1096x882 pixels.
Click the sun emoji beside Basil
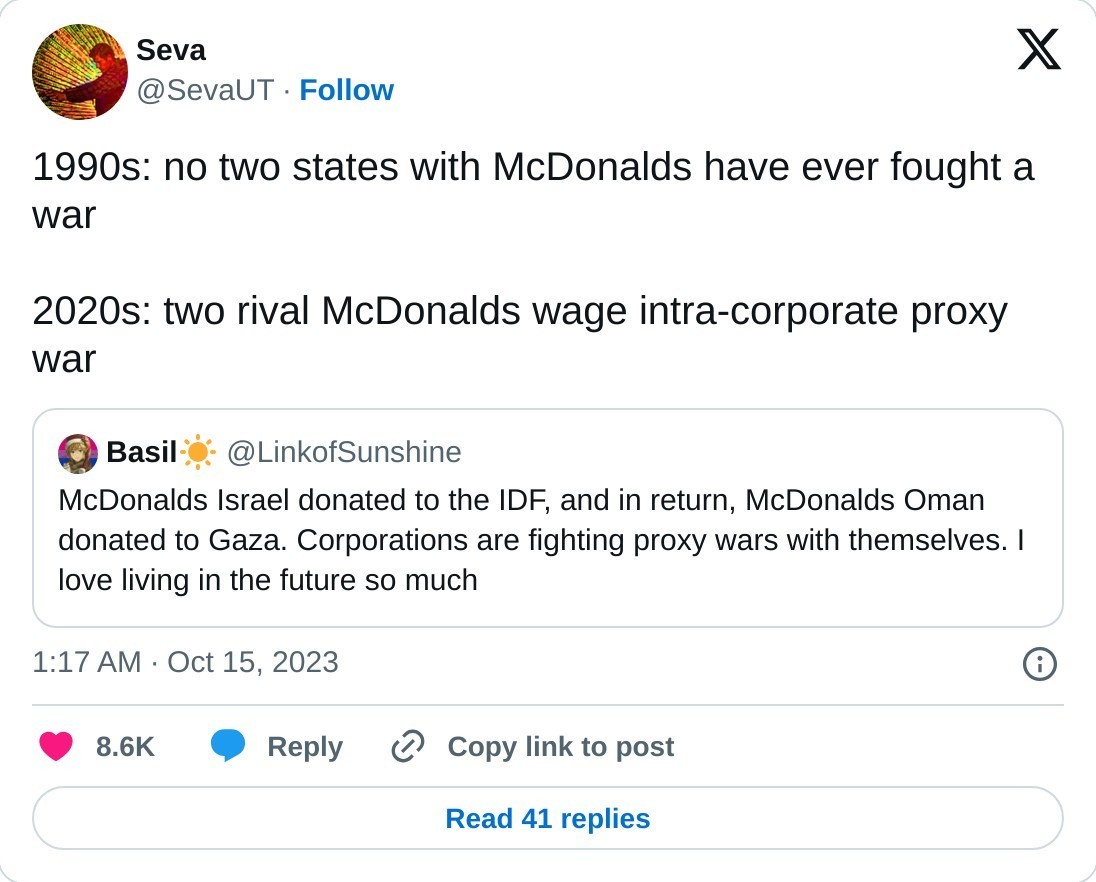click(x=199, y=453)
